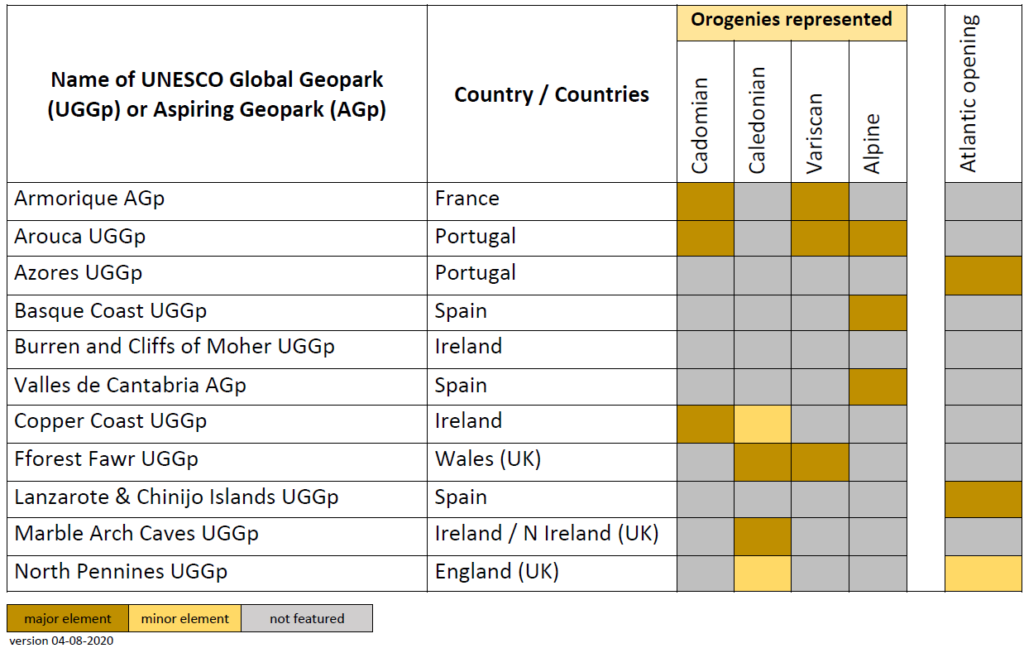This screenshot has height=648, width=1024.
Task: Click the 'version 04-08-2020' footnote
Action: coord(61,641)
